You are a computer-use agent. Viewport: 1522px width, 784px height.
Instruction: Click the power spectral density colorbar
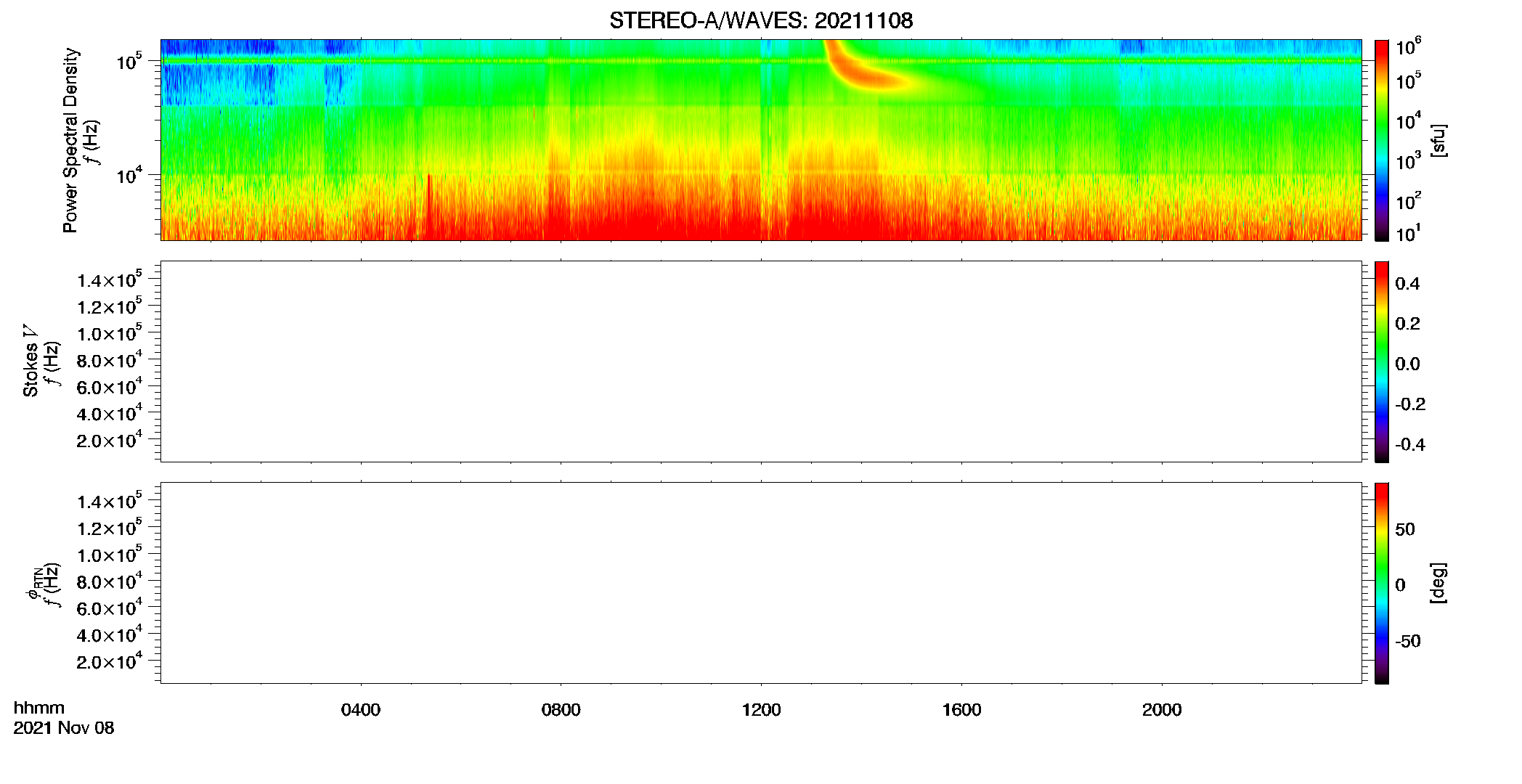[1382, 140]
